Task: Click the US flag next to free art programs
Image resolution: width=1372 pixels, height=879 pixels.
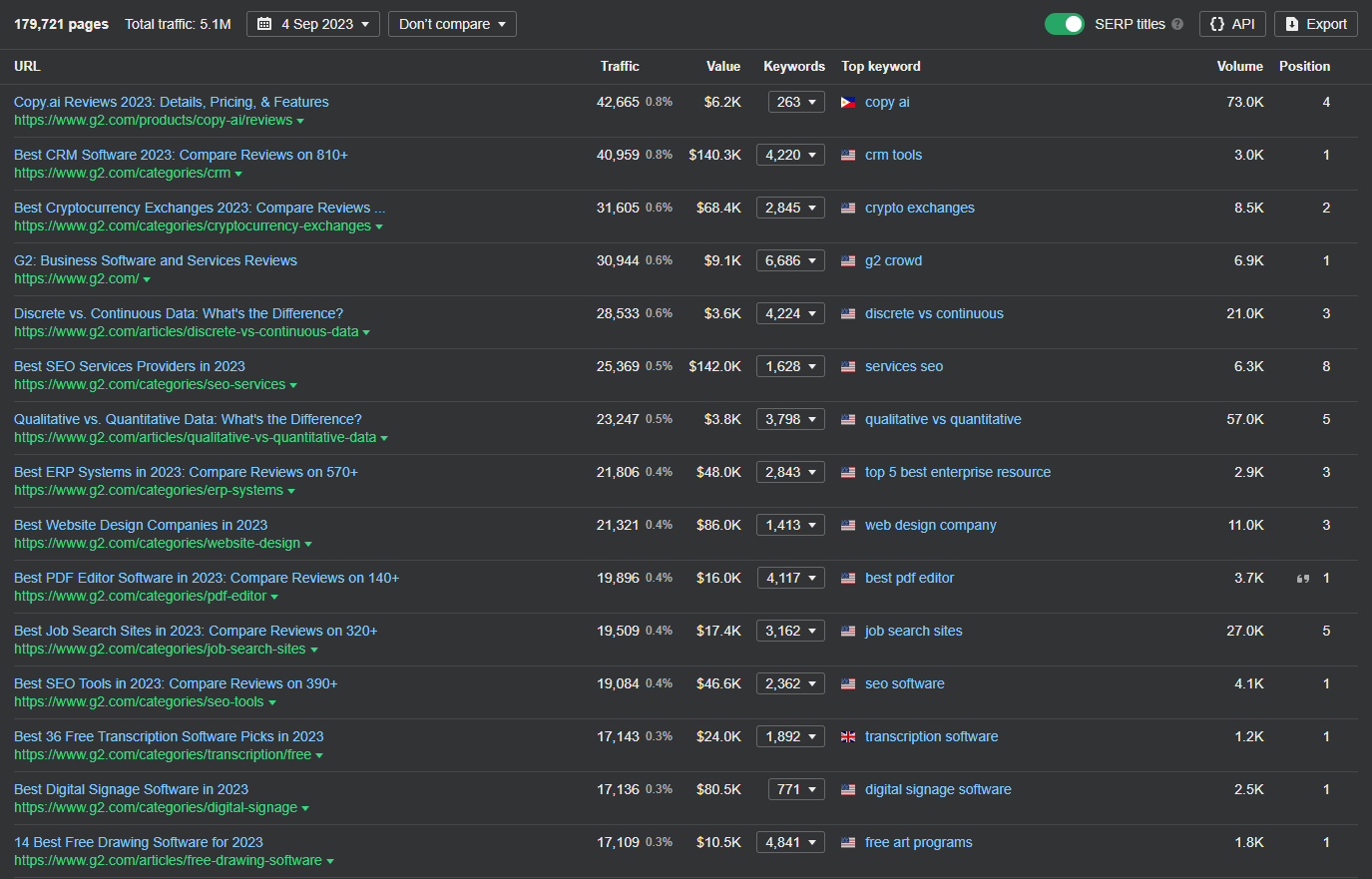Action: pos(848,842)
